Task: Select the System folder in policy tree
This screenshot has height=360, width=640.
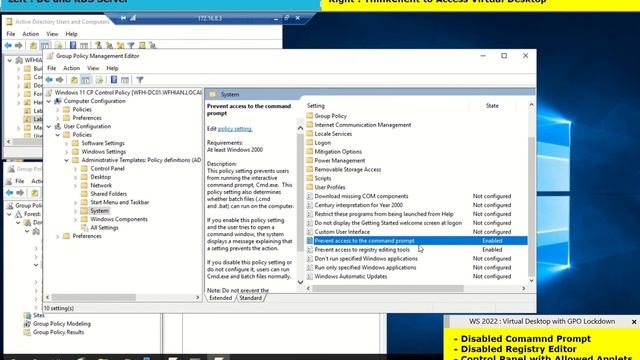Action: click(x=99, y=211)
